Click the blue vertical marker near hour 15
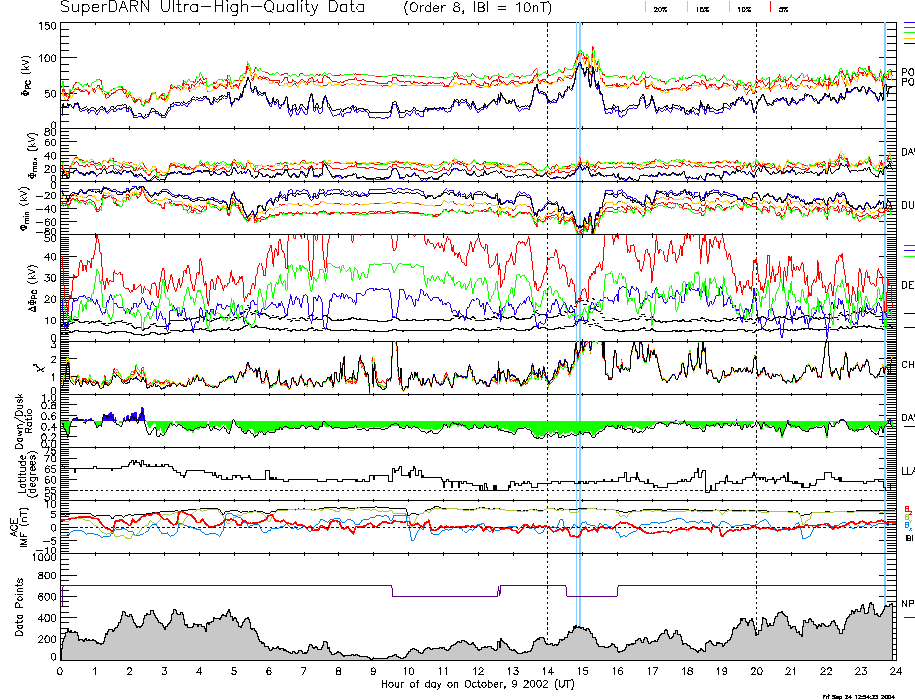This screenshot has height=700, width=915. point(579,300)
